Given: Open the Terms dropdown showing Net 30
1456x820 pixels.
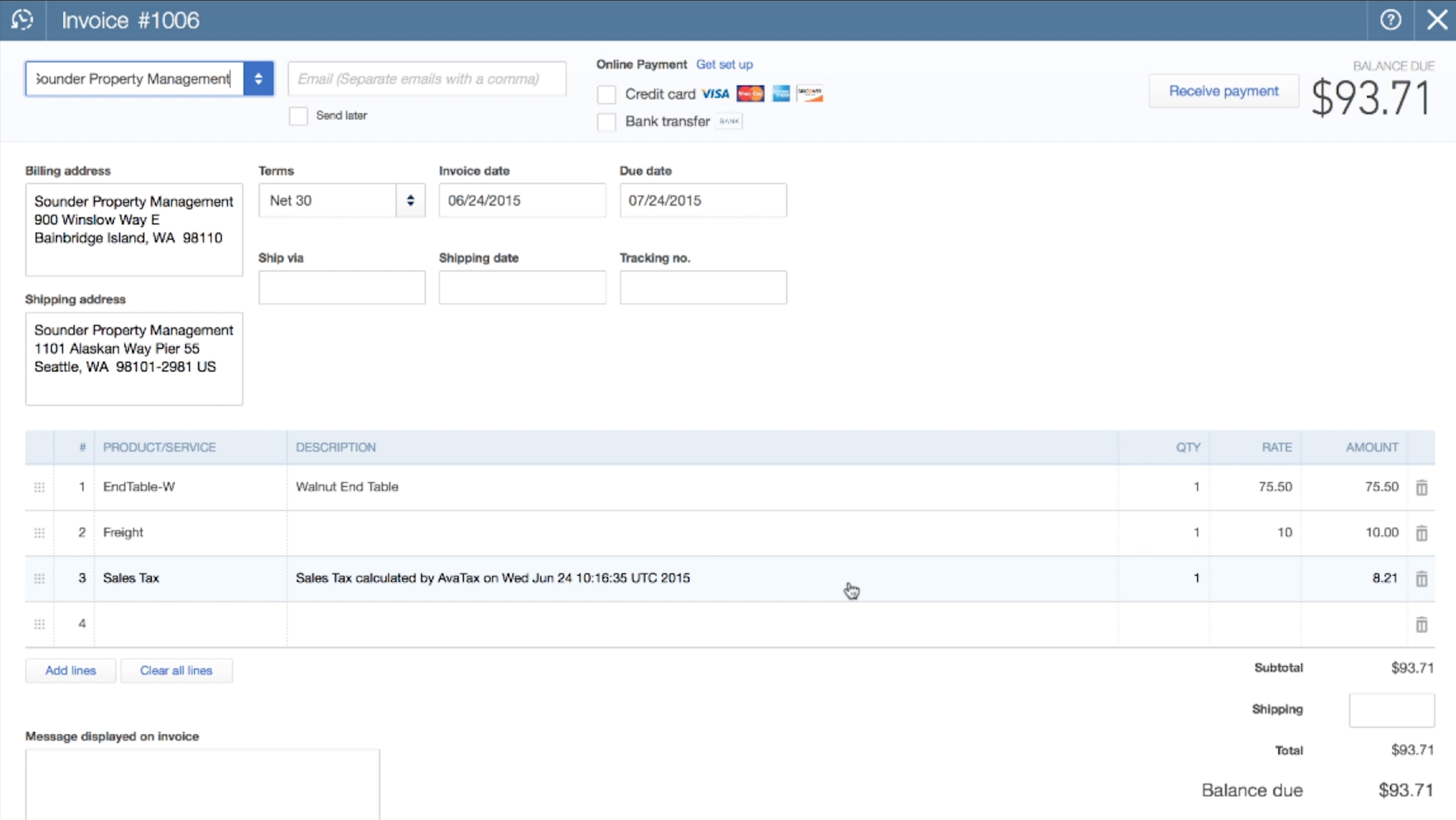Looking at the screenshot, I should 410,200.
